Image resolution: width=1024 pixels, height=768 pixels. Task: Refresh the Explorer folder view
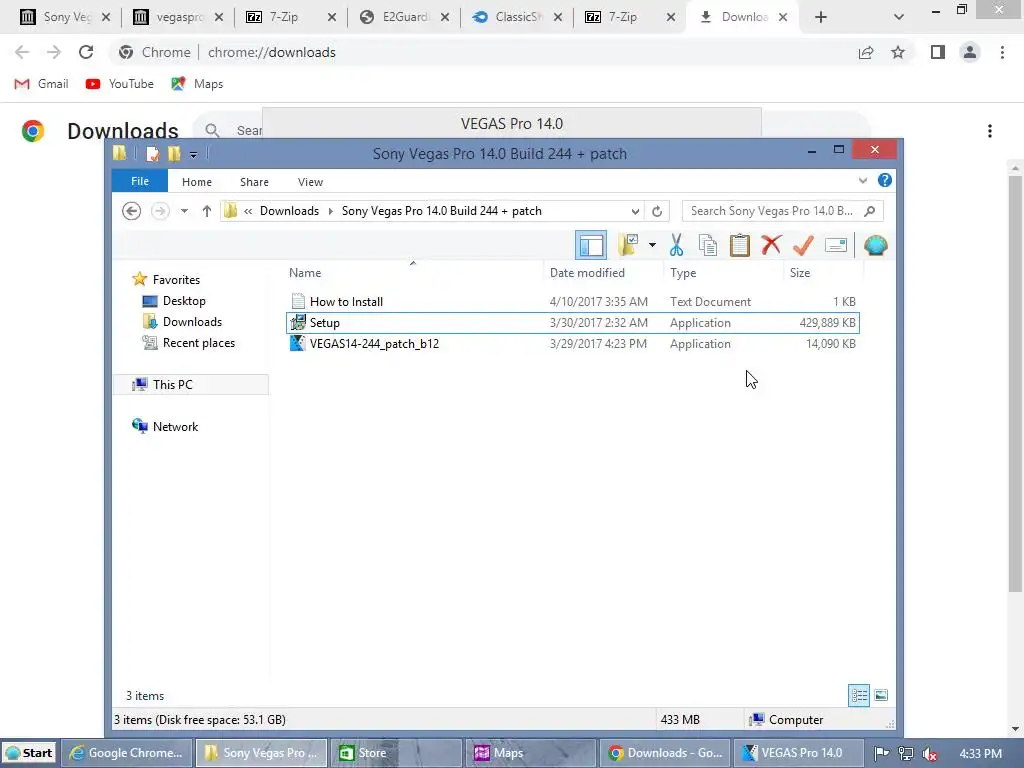657,212
